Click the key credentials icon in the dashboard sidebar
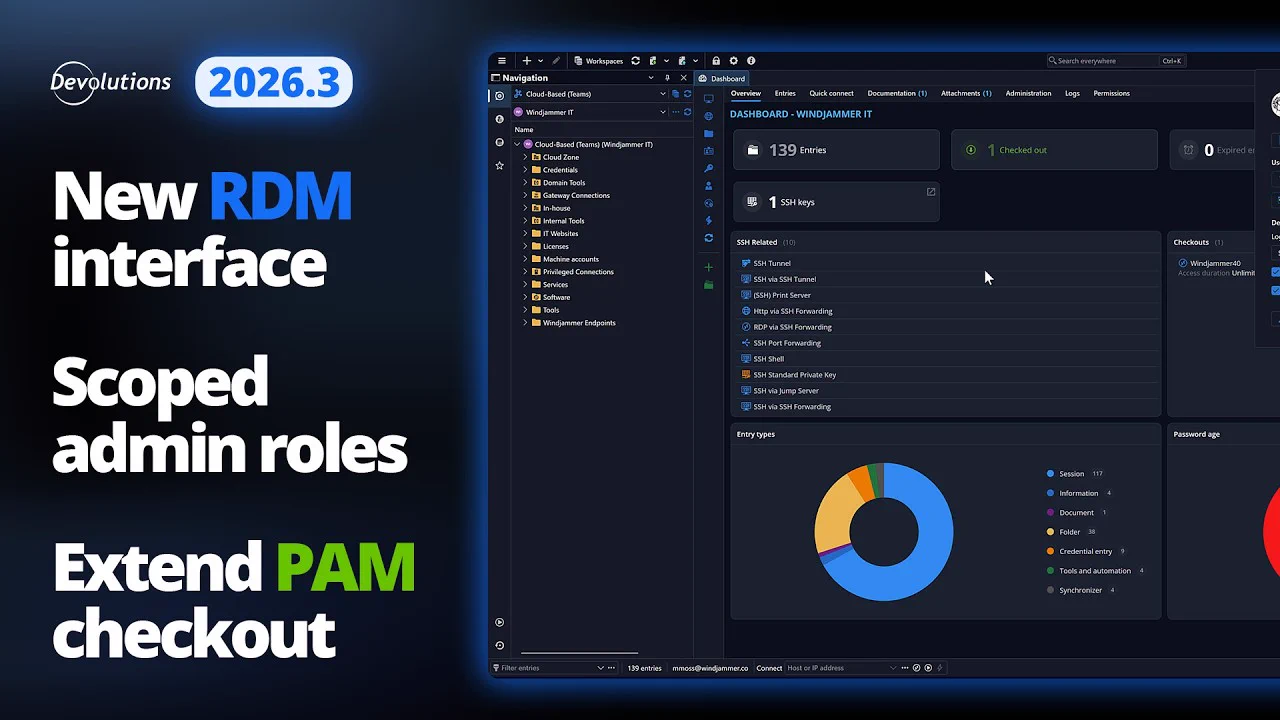1280x720 pixels. (709, 168)
